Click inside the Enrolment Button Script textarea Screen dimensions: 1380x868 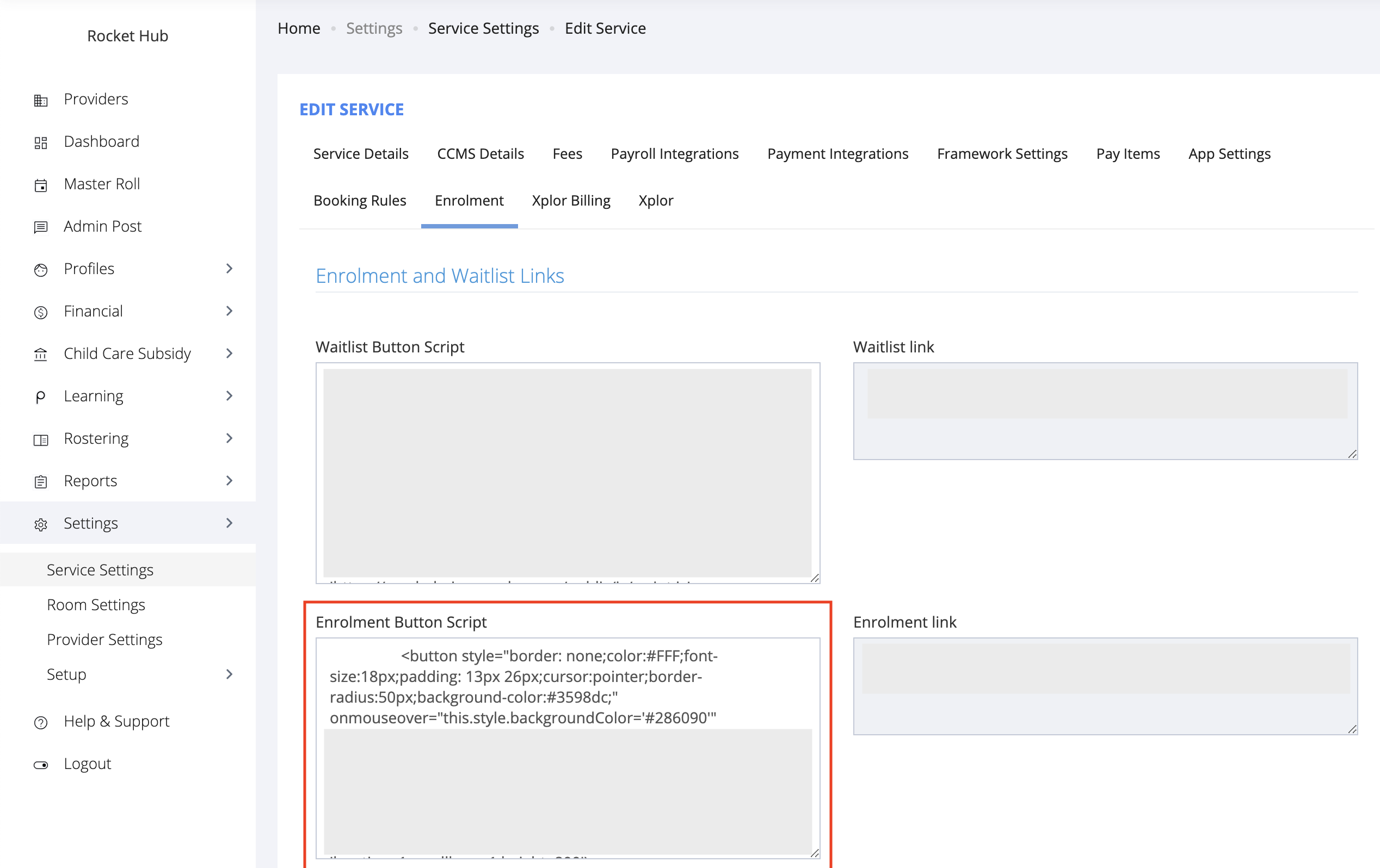(568, 748)
